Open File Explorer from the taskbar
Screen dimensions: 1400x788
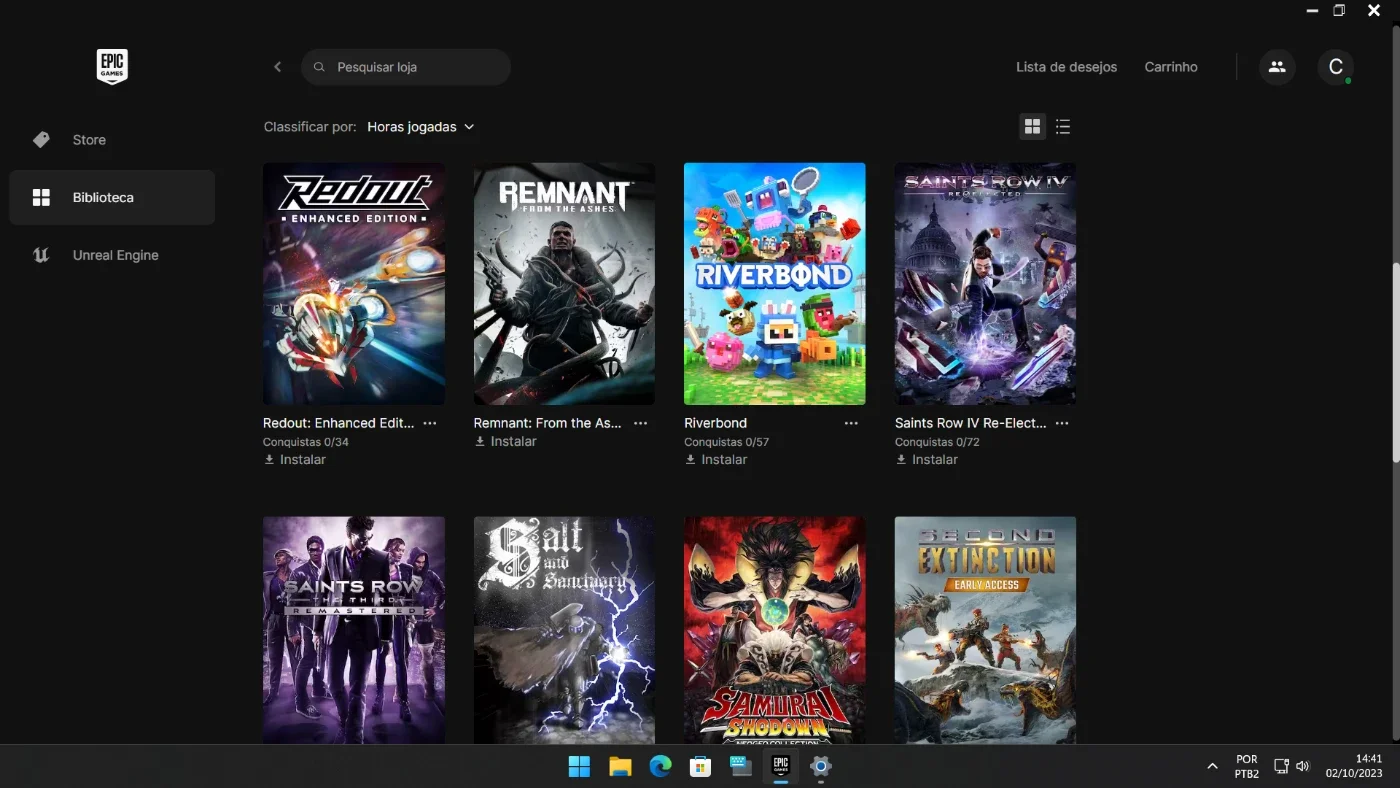coord(620,767)
